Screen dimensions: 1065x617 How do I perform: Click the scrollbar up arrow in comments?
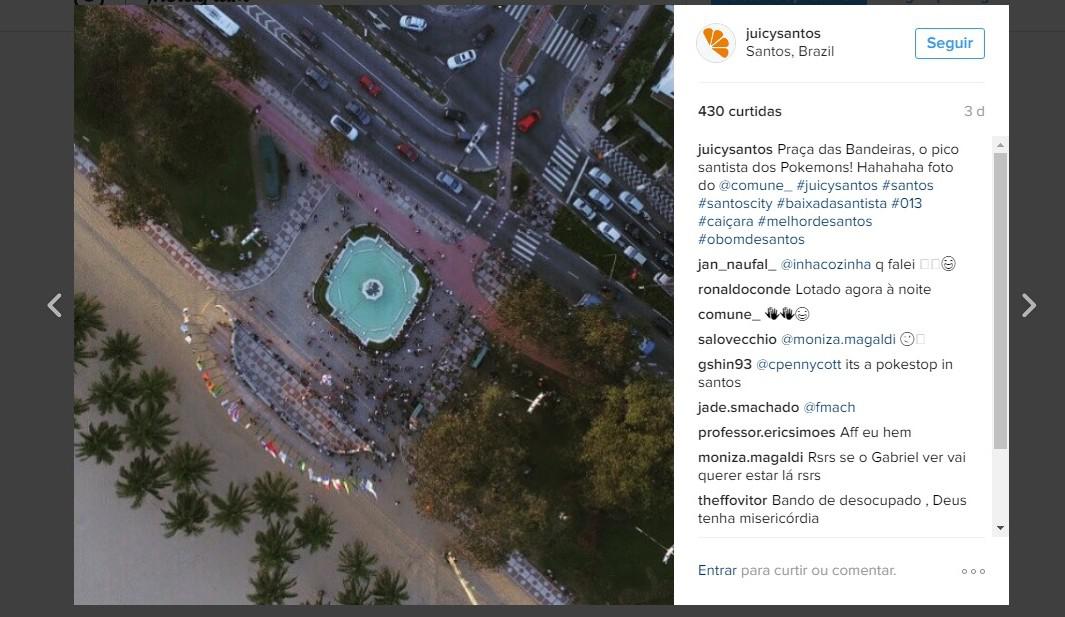click(1000, 145)
